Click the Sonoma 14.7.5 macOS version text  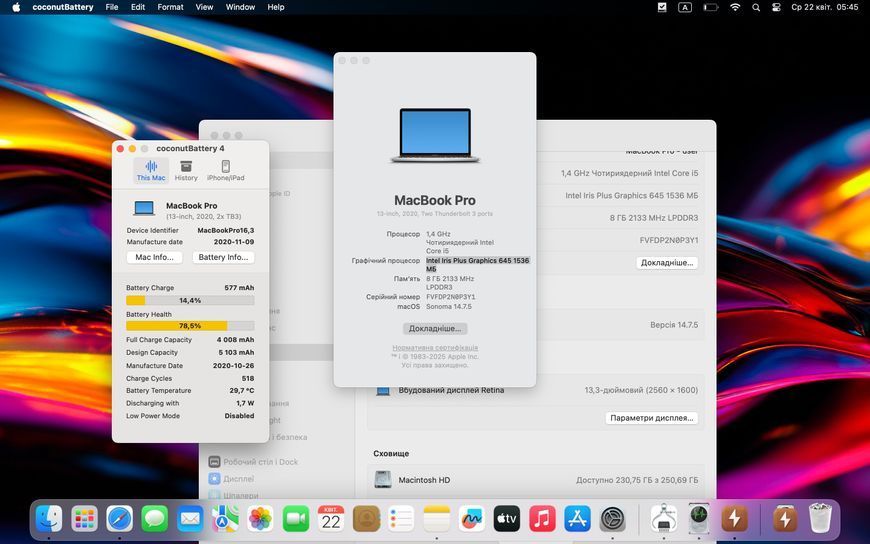pyautogui.click(x=449, y=306)
